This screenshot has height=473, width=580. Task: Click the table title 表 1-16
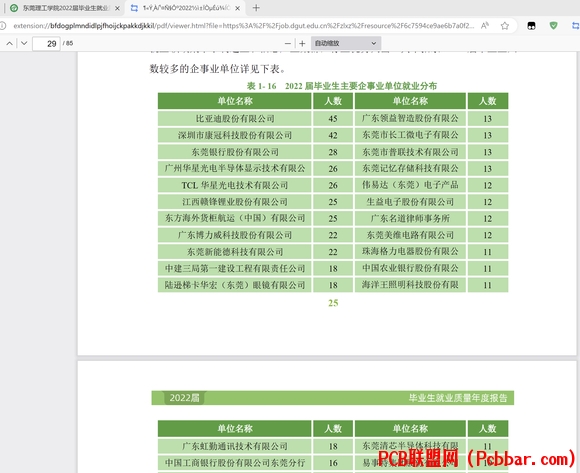click(x=341, y=86)
